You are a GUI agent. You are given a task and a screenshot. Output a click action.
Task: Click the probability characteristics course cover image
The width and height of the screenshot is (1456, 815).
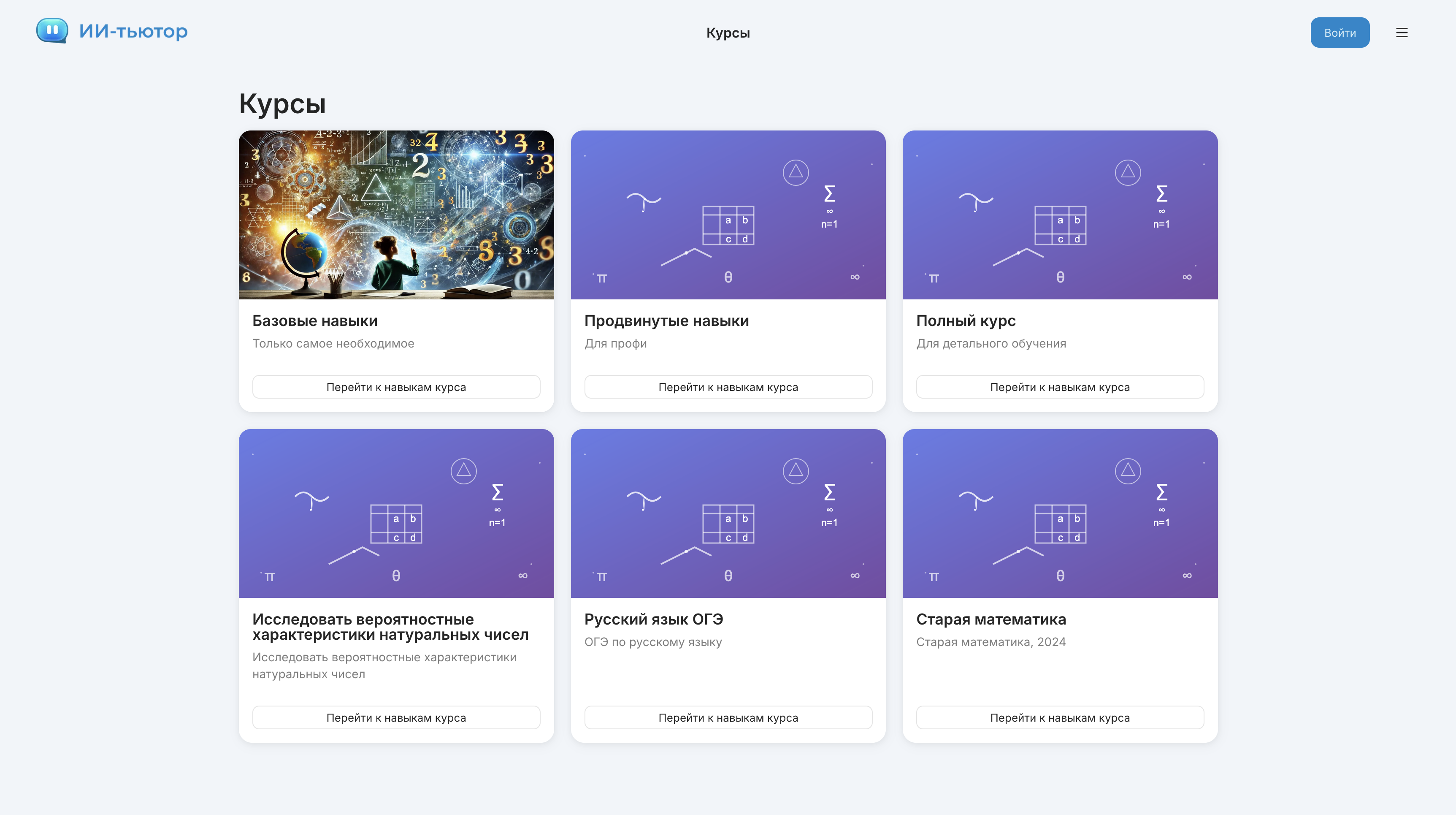point(396,513)
